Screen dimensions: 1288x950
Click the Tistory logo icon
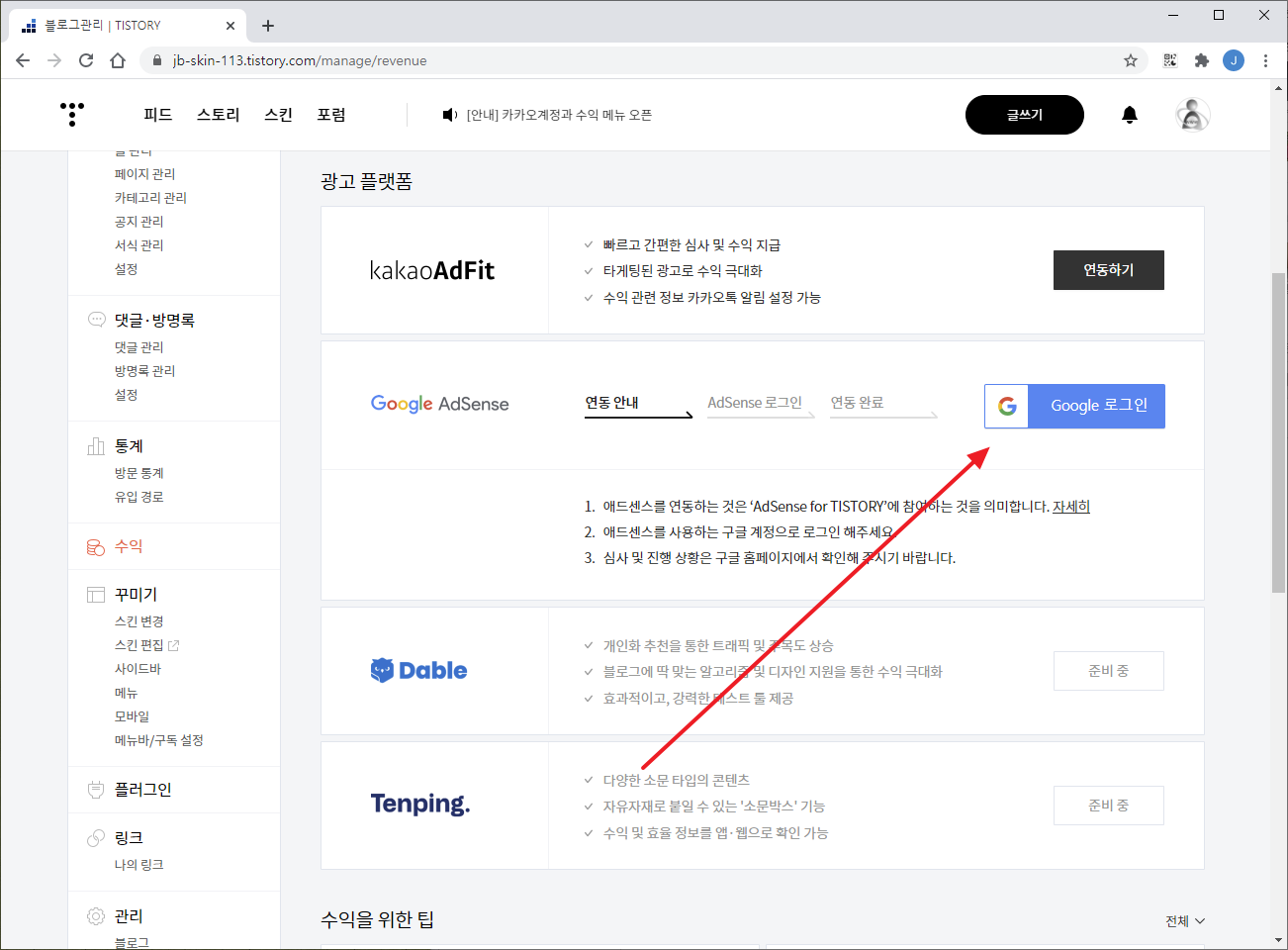tap(72, 115)
